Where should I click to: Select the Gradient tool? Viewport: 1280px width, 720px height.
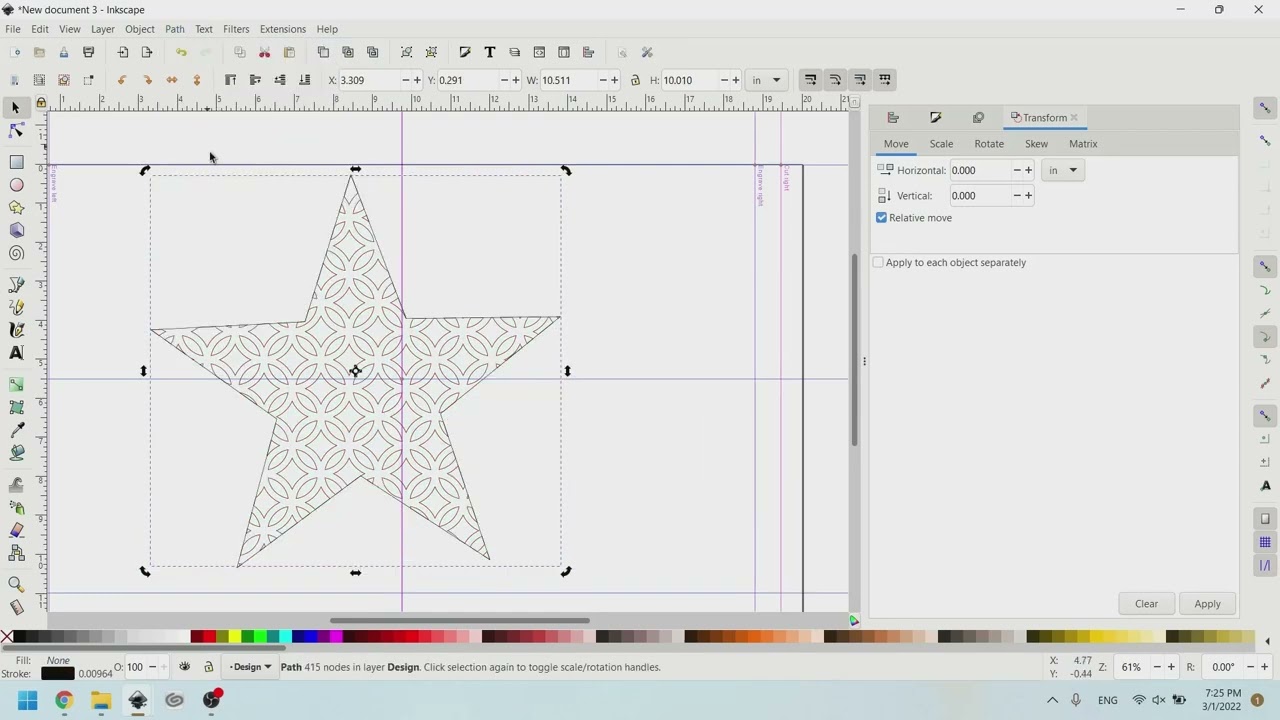tap(16, 384)
